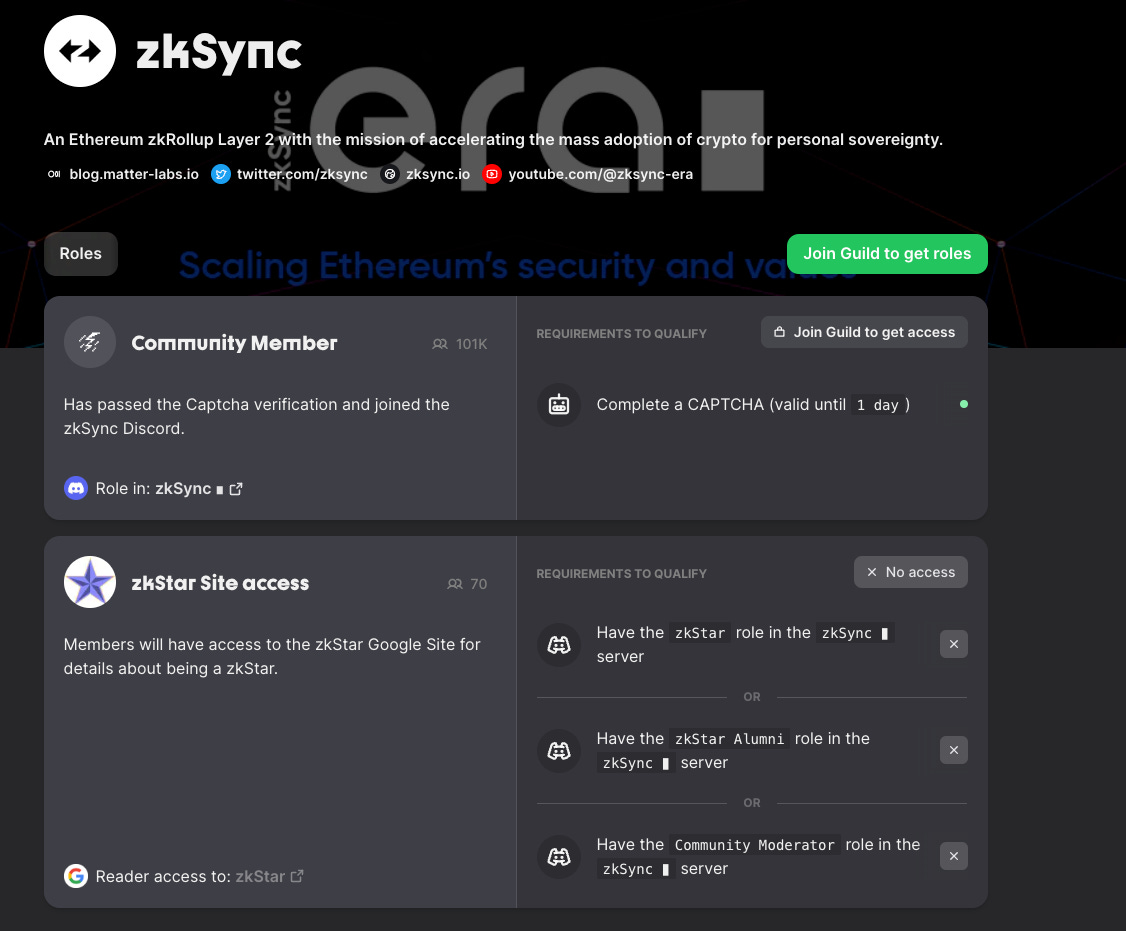This screenshot has height=931, width=1126.
Task: Open the twitter.com/zksync link
Action: 302,174
